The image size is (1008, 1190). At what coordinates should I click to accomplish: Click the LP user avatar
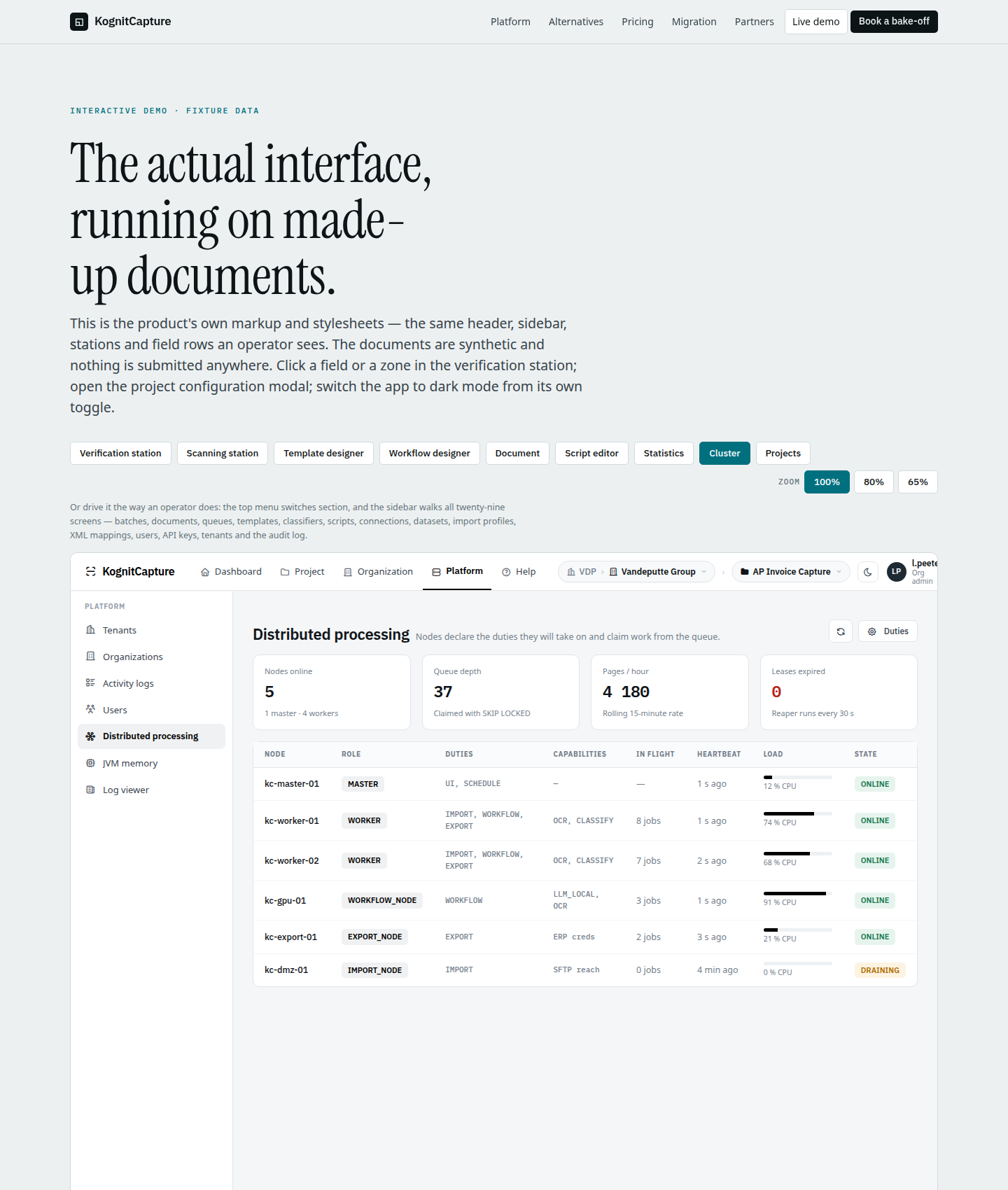(897, 572)
